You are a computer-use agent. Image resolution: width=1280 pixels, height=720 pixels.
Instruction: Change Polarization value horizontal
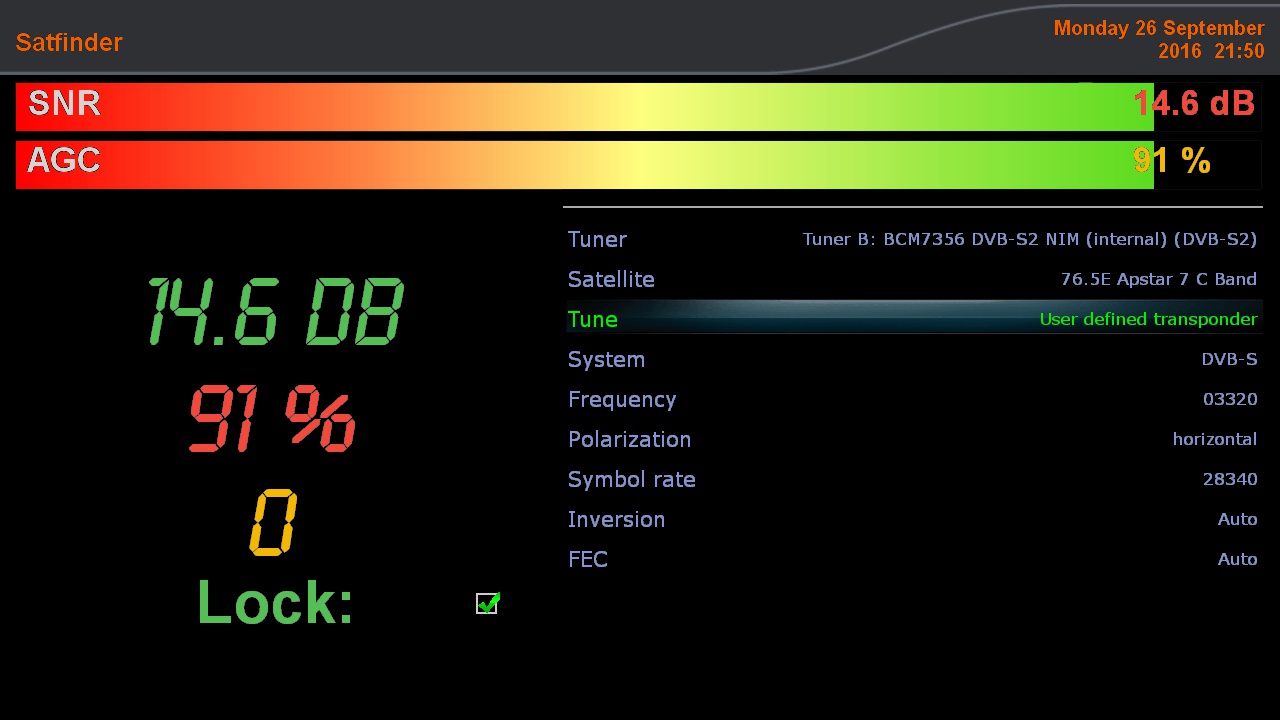click(1214, 439)
